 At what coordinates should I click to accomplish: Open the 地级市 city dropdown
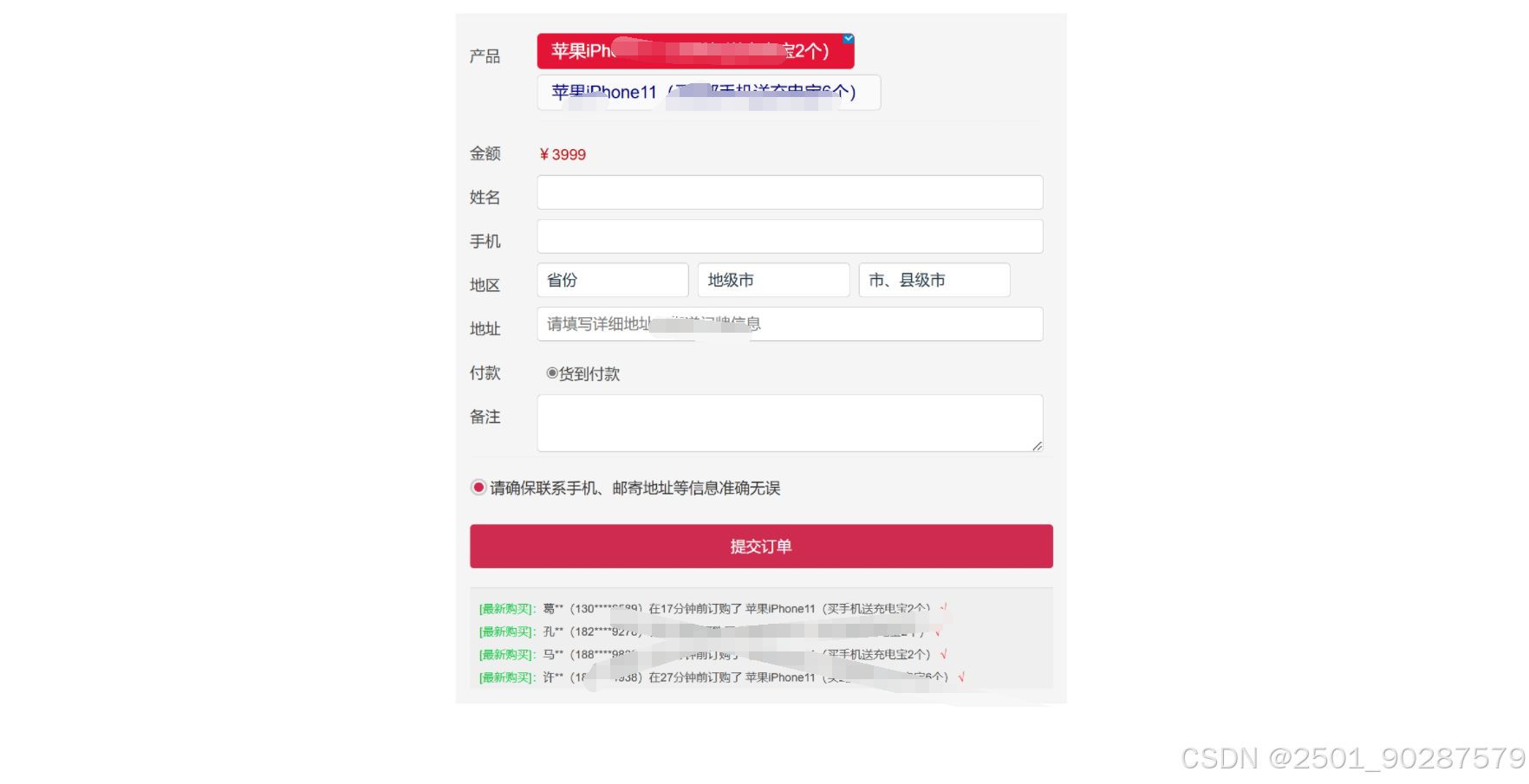pos(772,279)
